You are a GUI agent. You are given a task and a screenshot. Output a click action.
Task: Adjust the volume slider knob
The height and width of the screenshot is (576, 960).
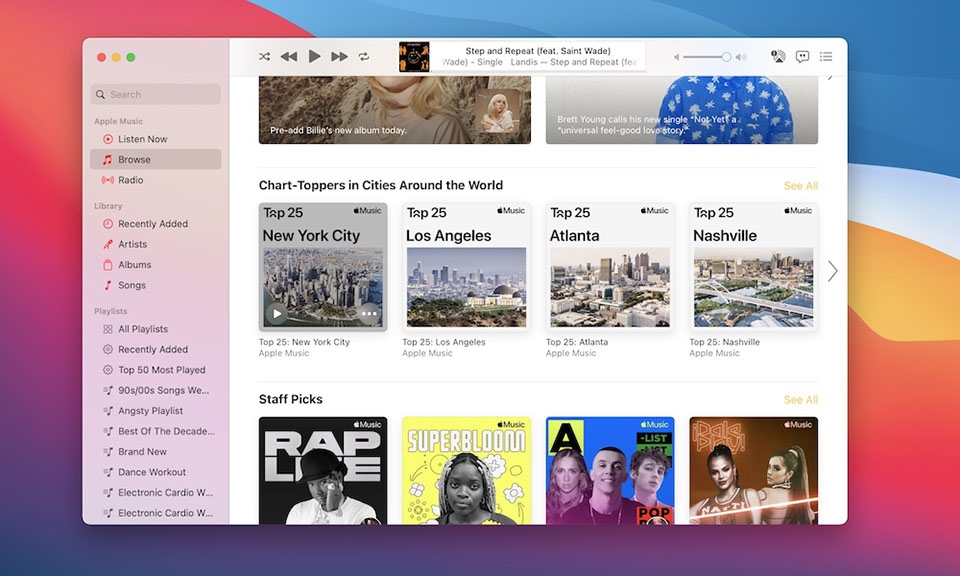(x=726, y=57)
